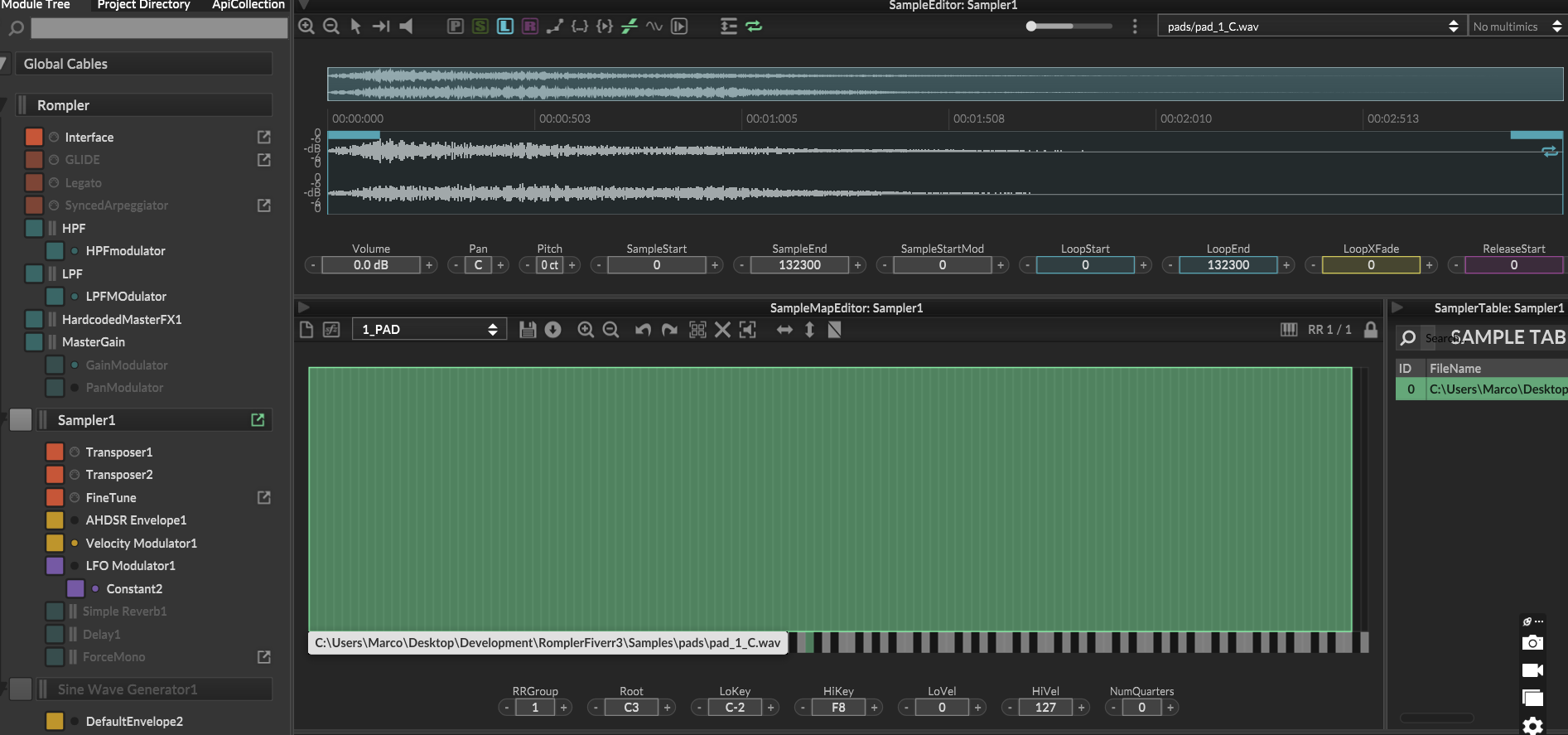Click the download arrow icon in SampleMapEditor
Screen dimensions: 1568x735
point(553,330)
